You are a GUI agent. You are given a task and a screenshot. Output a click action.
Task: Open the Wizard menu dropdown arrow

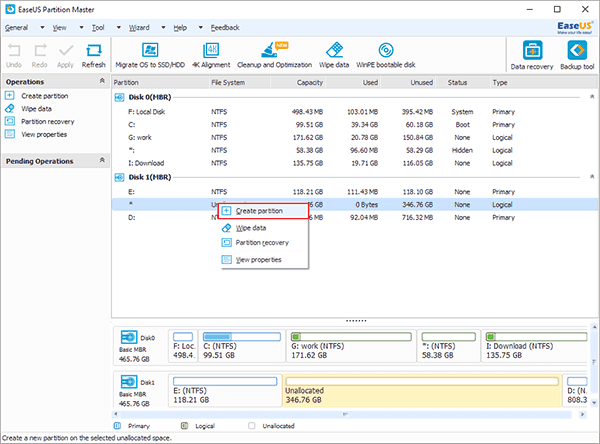tap(163, 28)
